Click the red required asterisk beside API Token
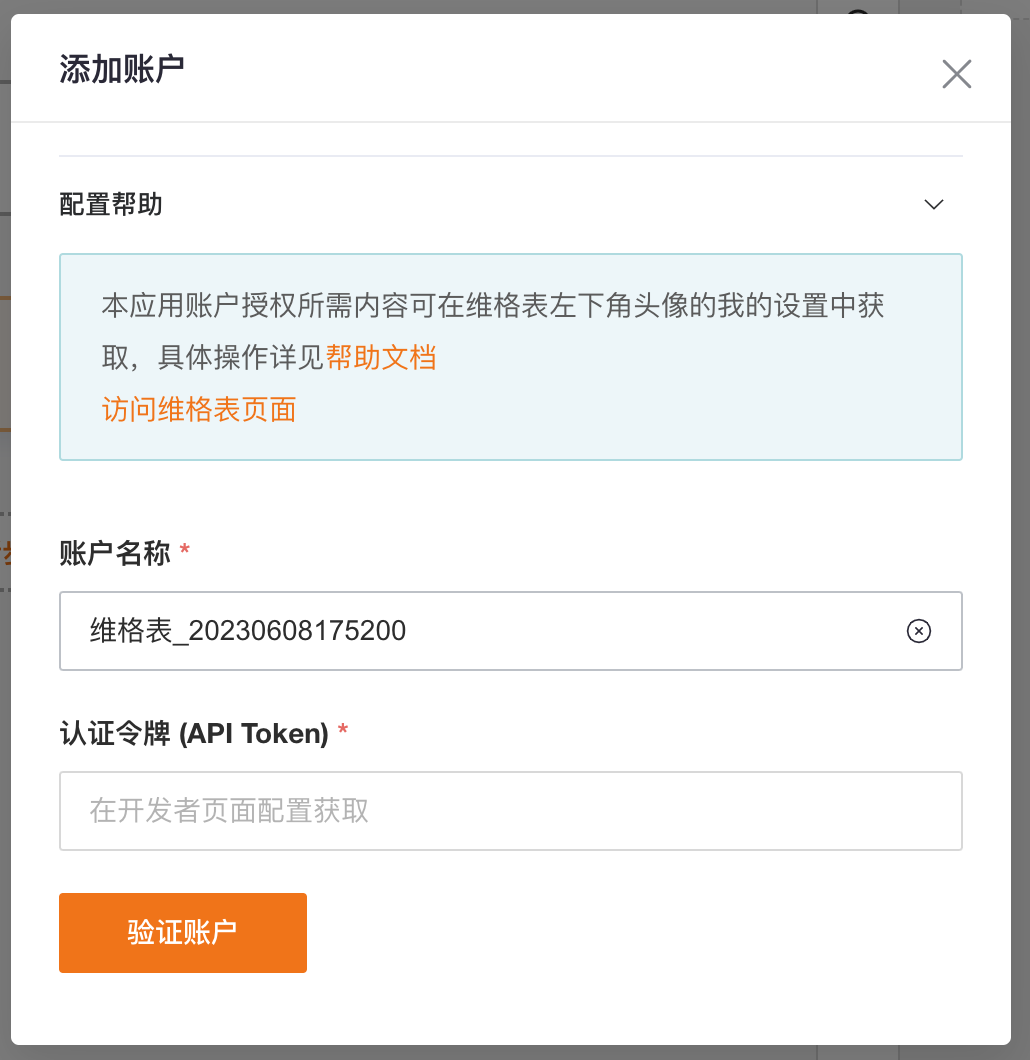The width and height of the screenshot is (1030, 1060). pyautogui.click(x=343, y=730)
